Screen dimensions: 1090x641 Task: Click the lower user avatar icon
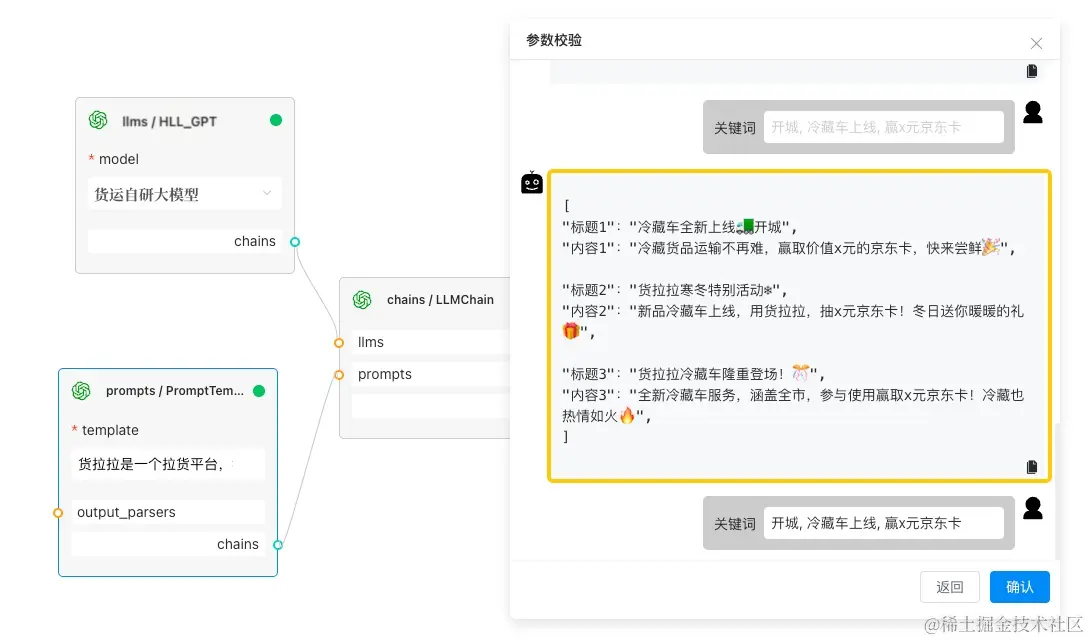point(1033,508)
